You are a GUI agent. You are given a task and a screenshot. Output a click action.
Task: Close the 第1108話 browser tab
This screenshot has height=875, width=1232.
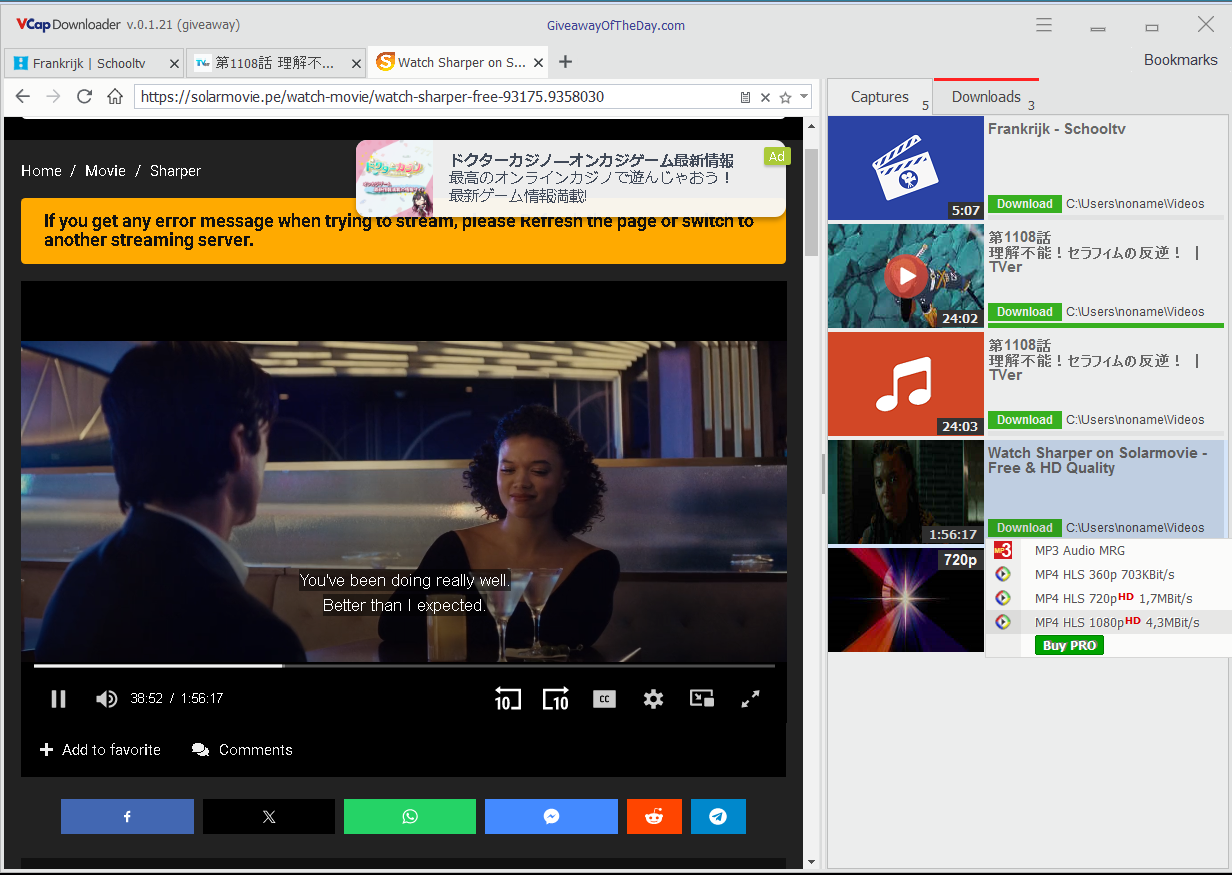pos(355,63)
